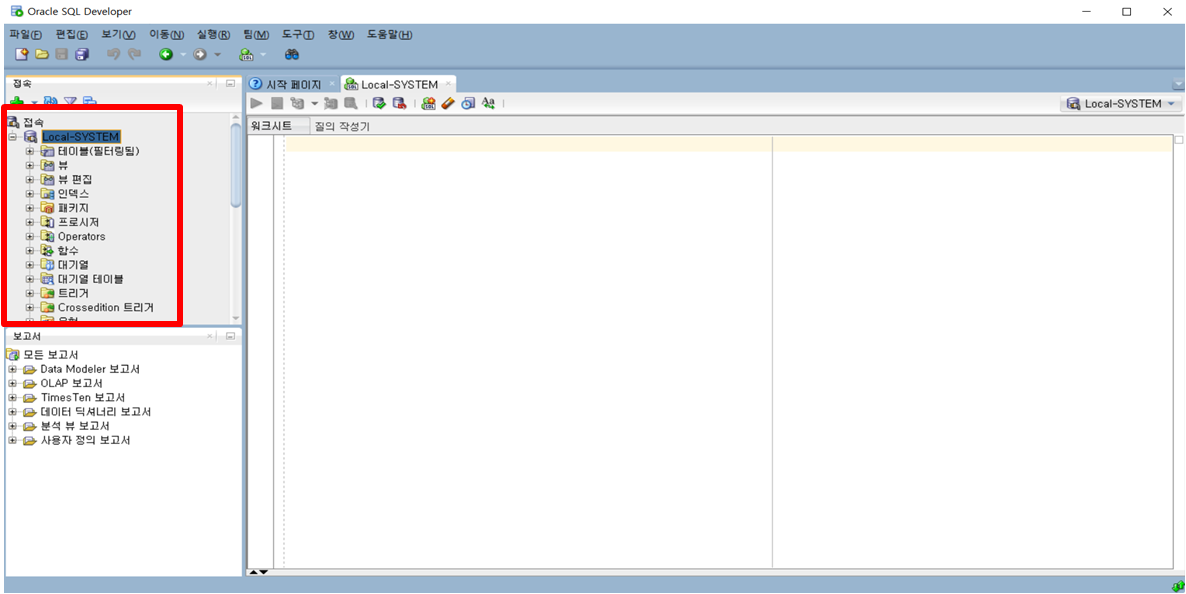The image size is (1186, 594).
Task: Select the 대기열 테이블 tree item
Action: coord(91,279)
